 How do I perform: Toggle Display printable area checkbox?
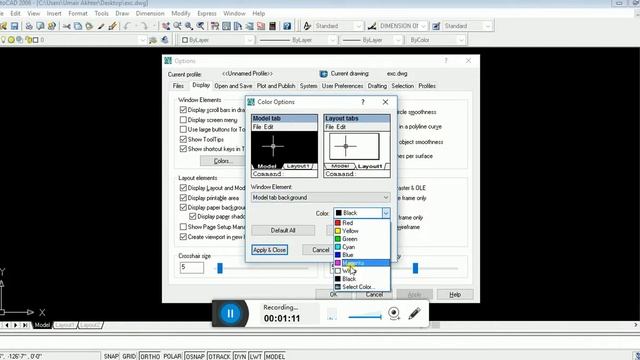[x=183, y=198]
